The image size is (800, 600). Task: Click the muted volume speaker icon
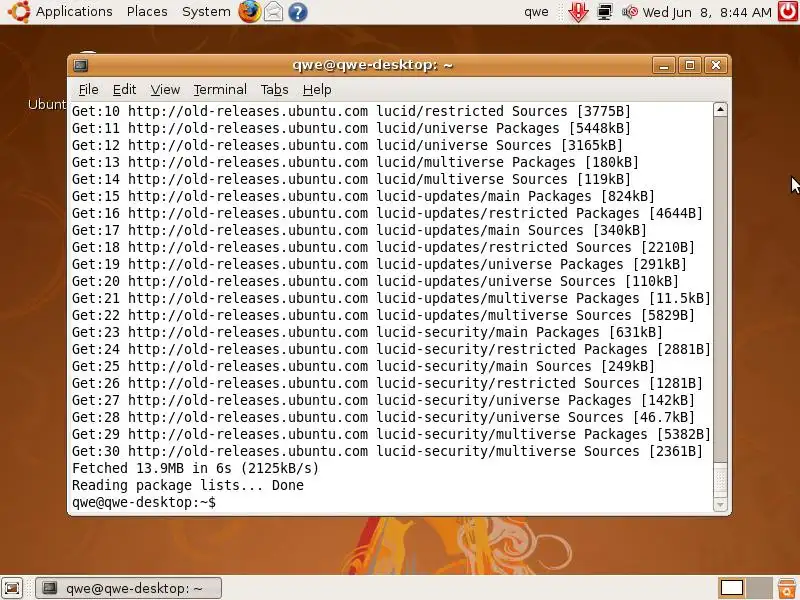coord(630,12)
